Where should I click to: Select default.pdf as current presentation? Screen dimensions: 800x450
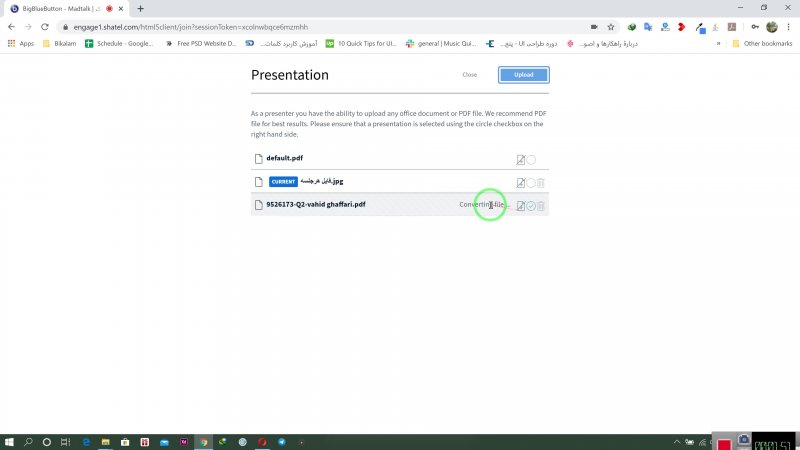point(531,159)
